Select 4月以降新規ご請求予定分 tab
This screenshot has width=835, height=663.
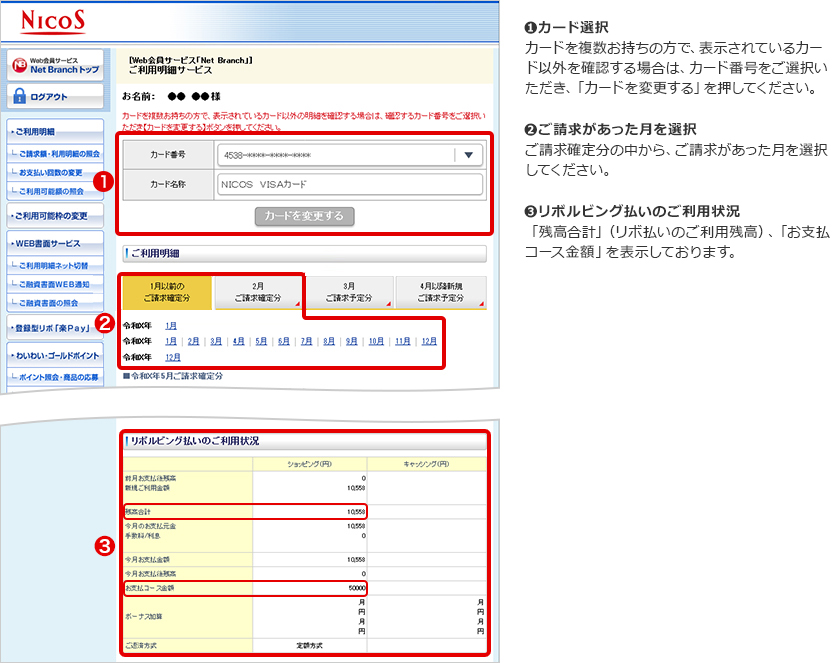440,292
